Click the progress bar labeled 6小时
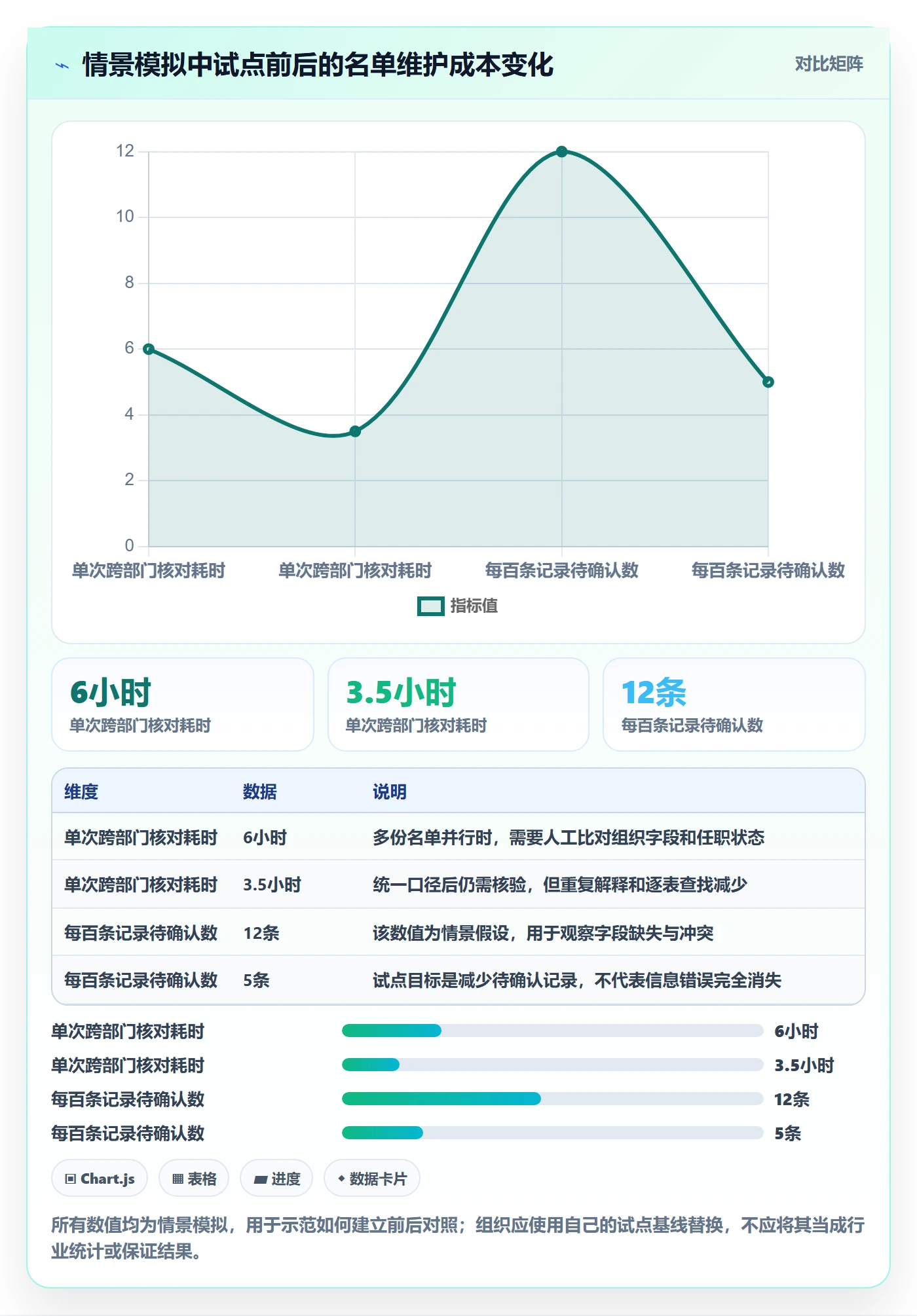The width and height of the screenshot is (917, 1316). coord(552,1031)
